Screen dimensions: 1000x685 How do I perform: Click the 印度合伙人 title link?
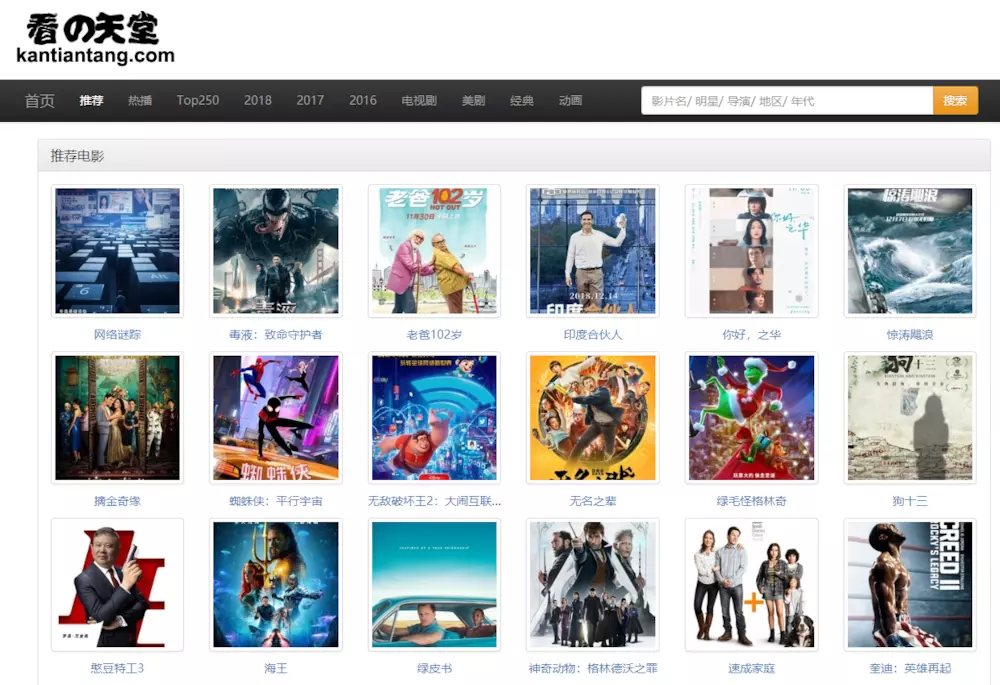click(592, 334)
